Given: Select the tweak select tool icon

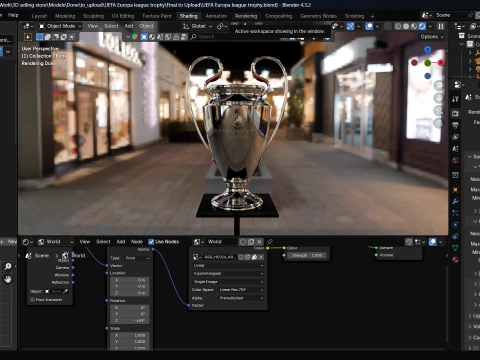Looking at the screenshot, I should coord(28,37).
